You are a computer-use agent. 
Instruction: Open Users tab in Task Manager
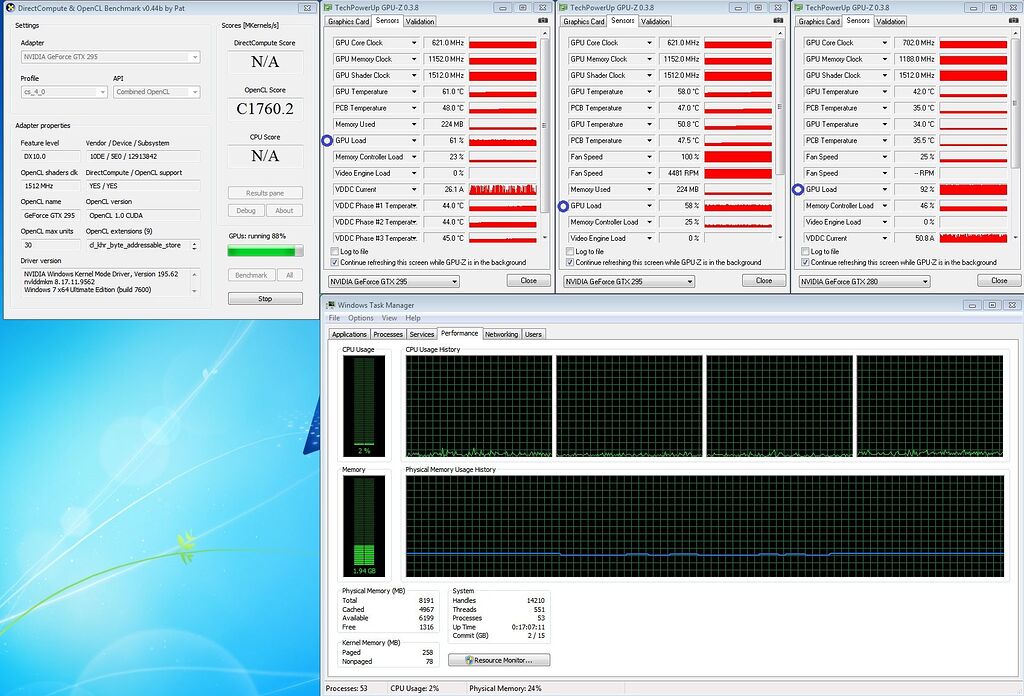(x=533, y=334)
